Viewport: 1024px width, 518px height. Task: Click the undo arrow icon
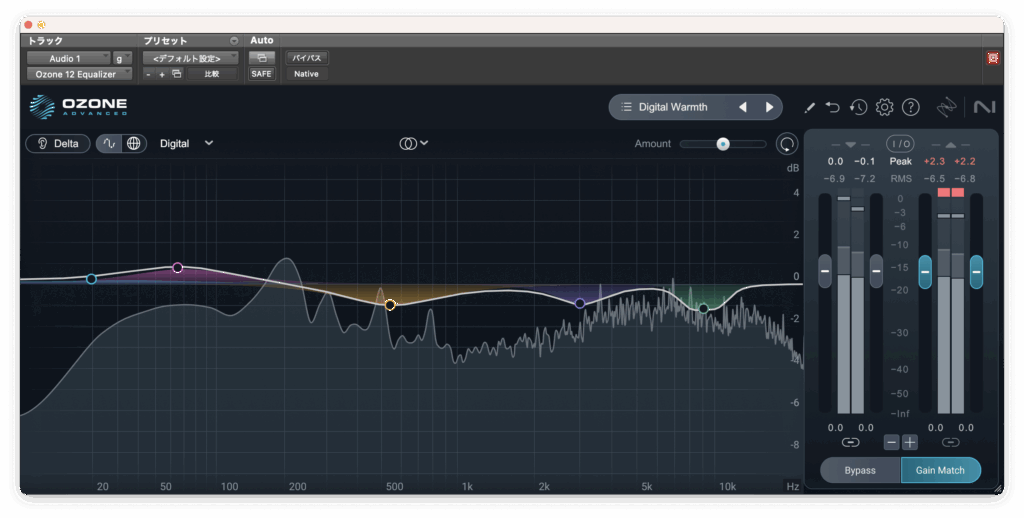pos(833,107)
